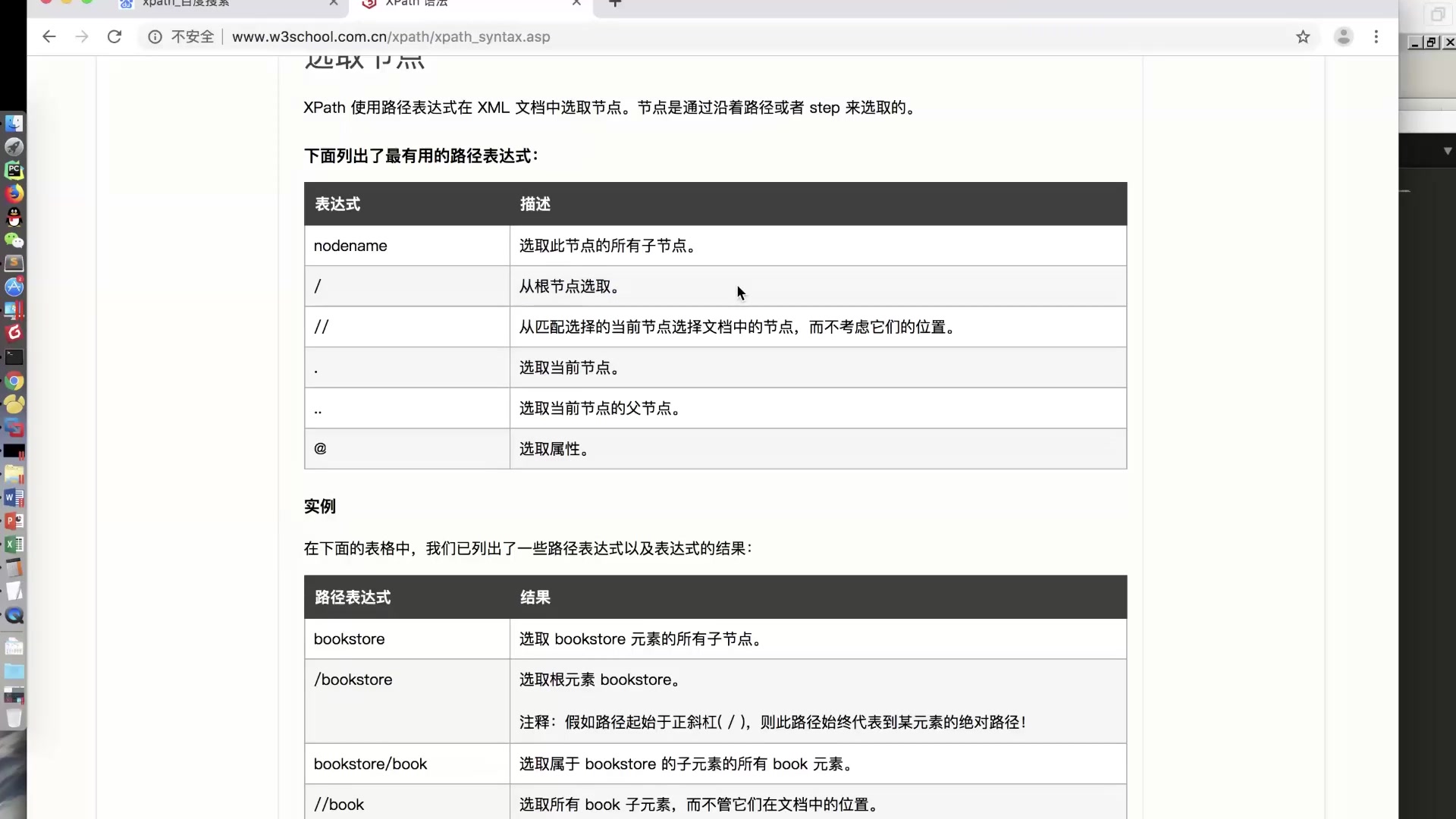Open the Terminal from the dock

coord(14,356)
